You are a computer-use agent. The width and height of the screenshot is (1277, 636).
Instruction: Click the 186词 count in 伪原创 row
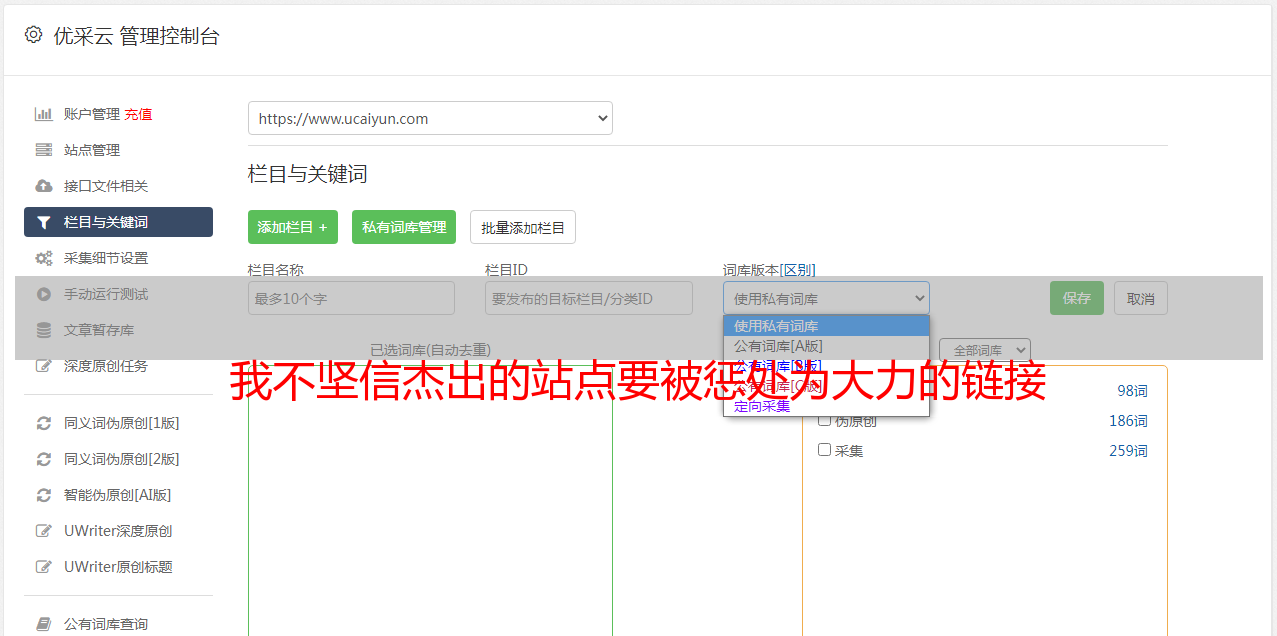click(1128, 421)
